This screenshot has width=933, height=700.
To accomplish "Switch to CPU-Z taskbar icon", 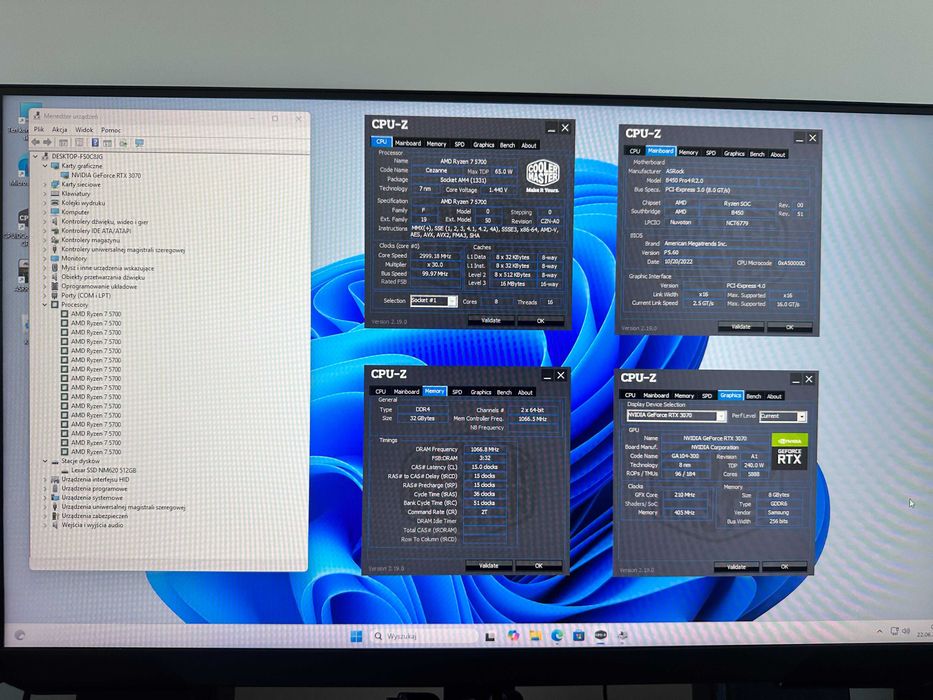I will tap(600, 636).
